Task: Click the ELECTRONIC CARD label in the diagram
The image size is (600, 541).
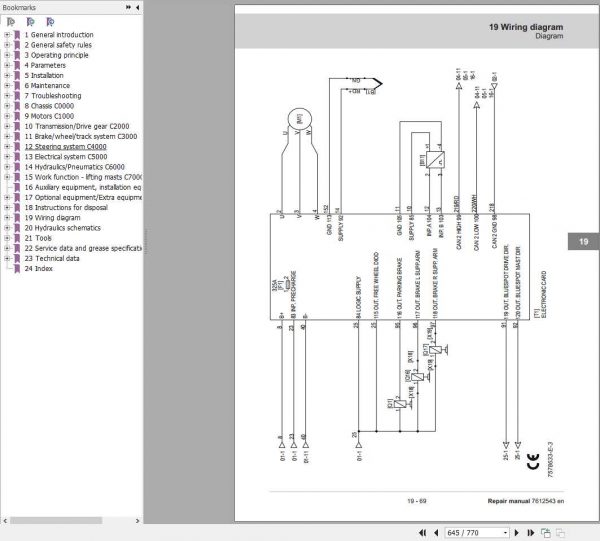Action: (544, 294)
